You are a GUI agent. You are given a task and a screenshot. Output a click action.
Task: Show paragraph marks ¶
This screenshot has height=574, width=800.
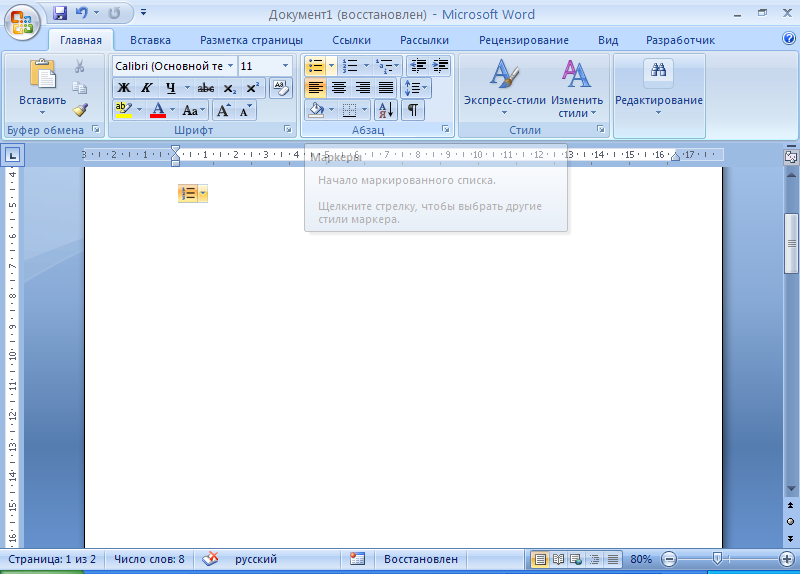413,110
